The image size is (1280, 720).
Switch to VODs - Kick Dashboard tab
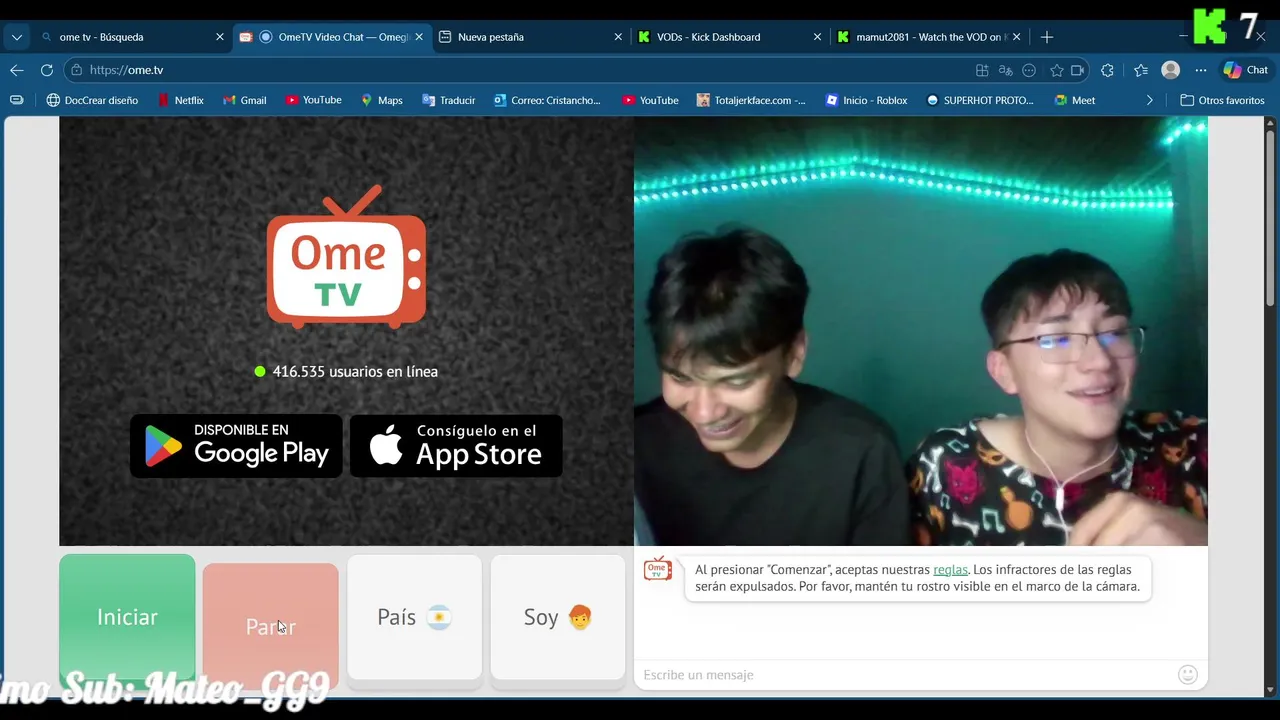(x=730, y=37)
